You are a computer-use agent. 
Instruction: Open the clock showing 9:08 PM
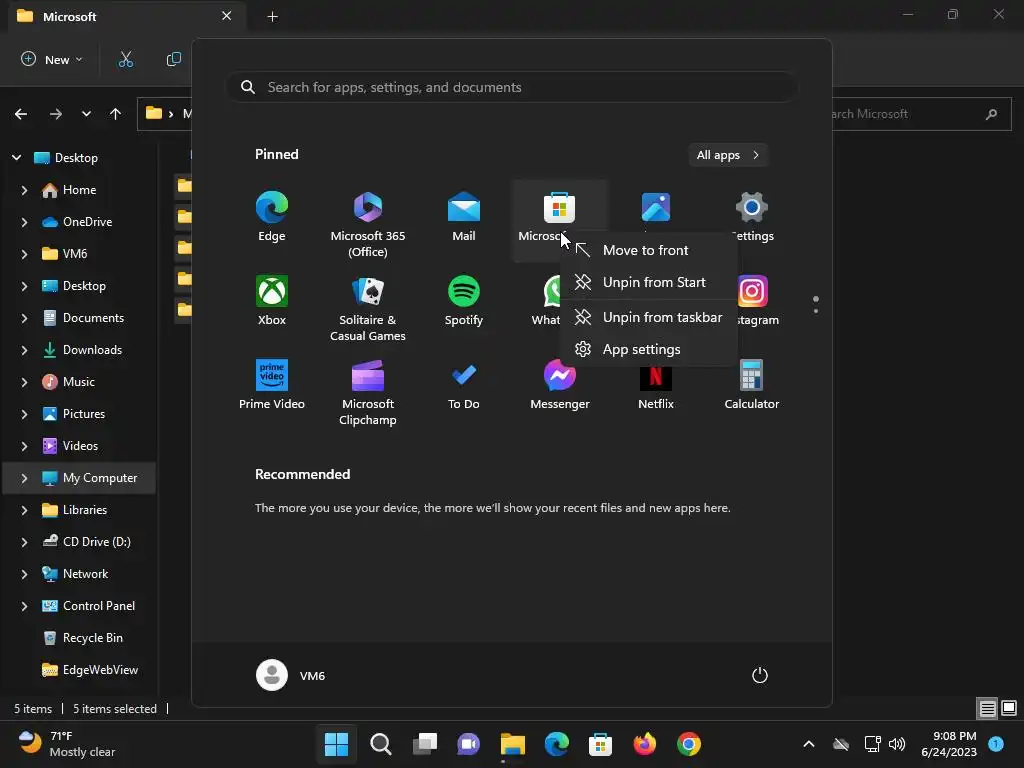(949, 744)
